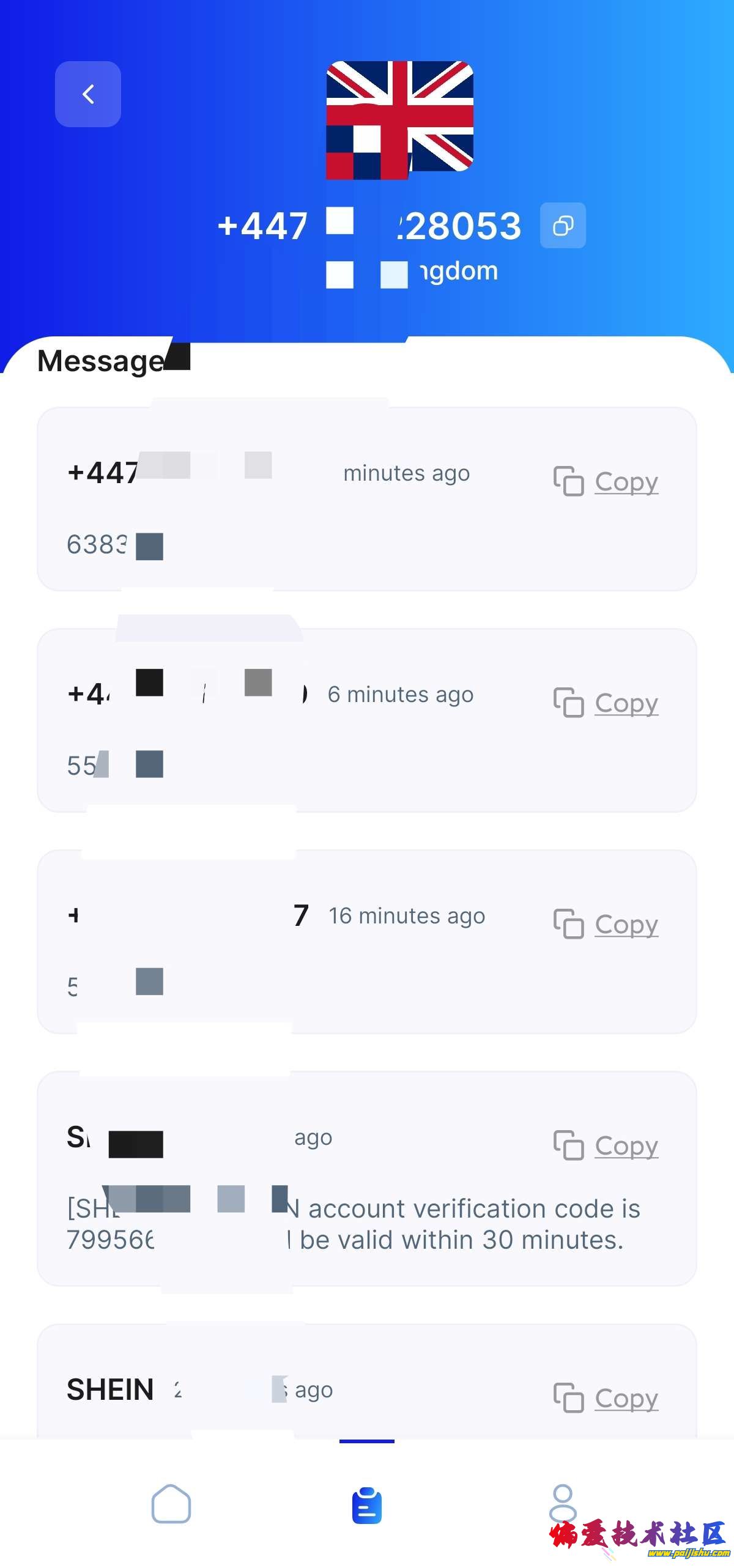Click copy icon on bottom SHEIN card

(x=569, y=1398)
